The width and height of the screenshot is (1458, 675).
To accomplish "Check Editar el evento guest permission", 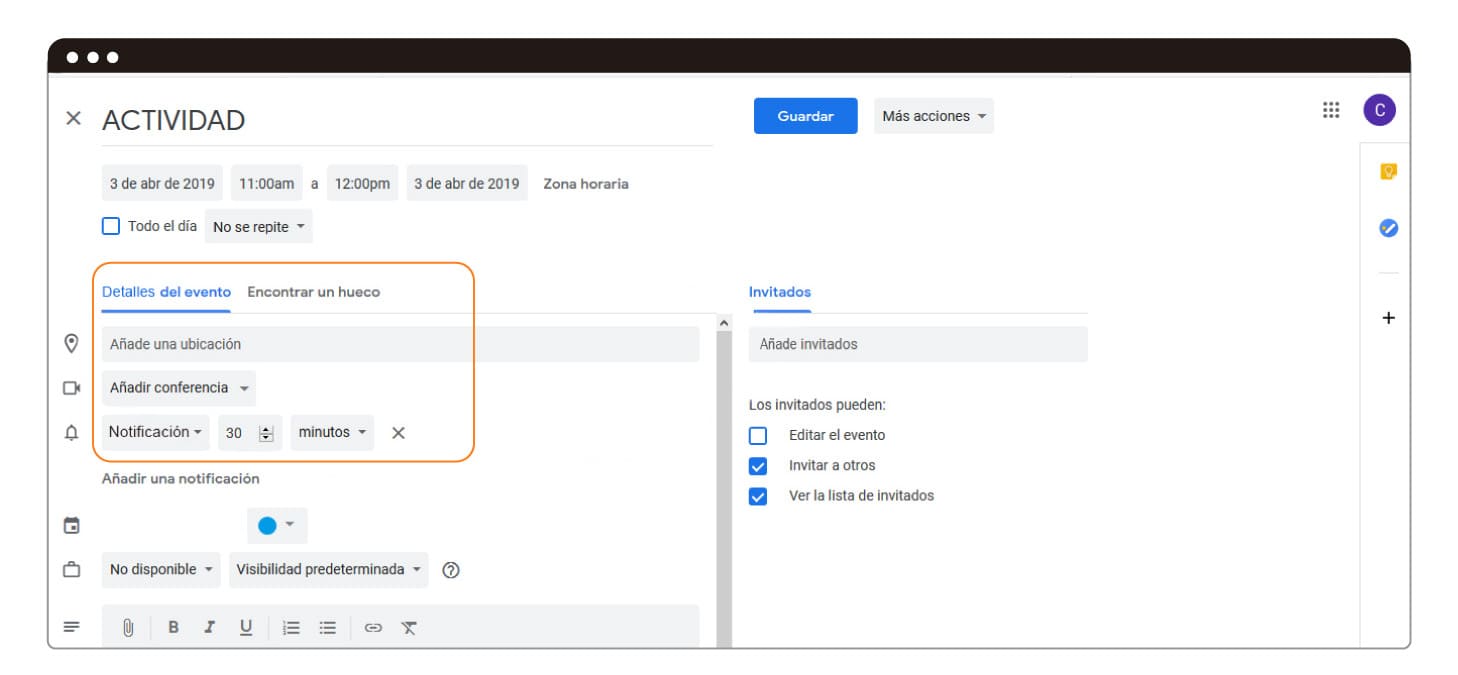I will coord(758,436).
